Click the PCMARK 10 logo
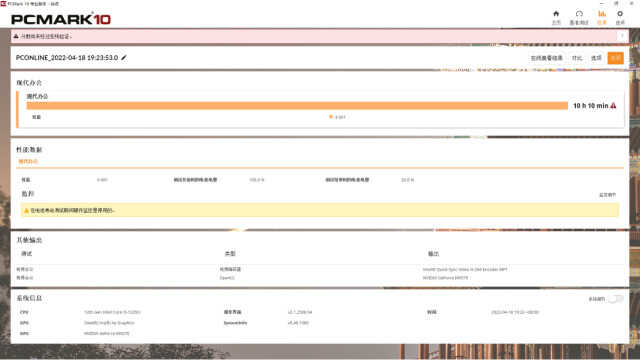 click(x=61, y=19)
